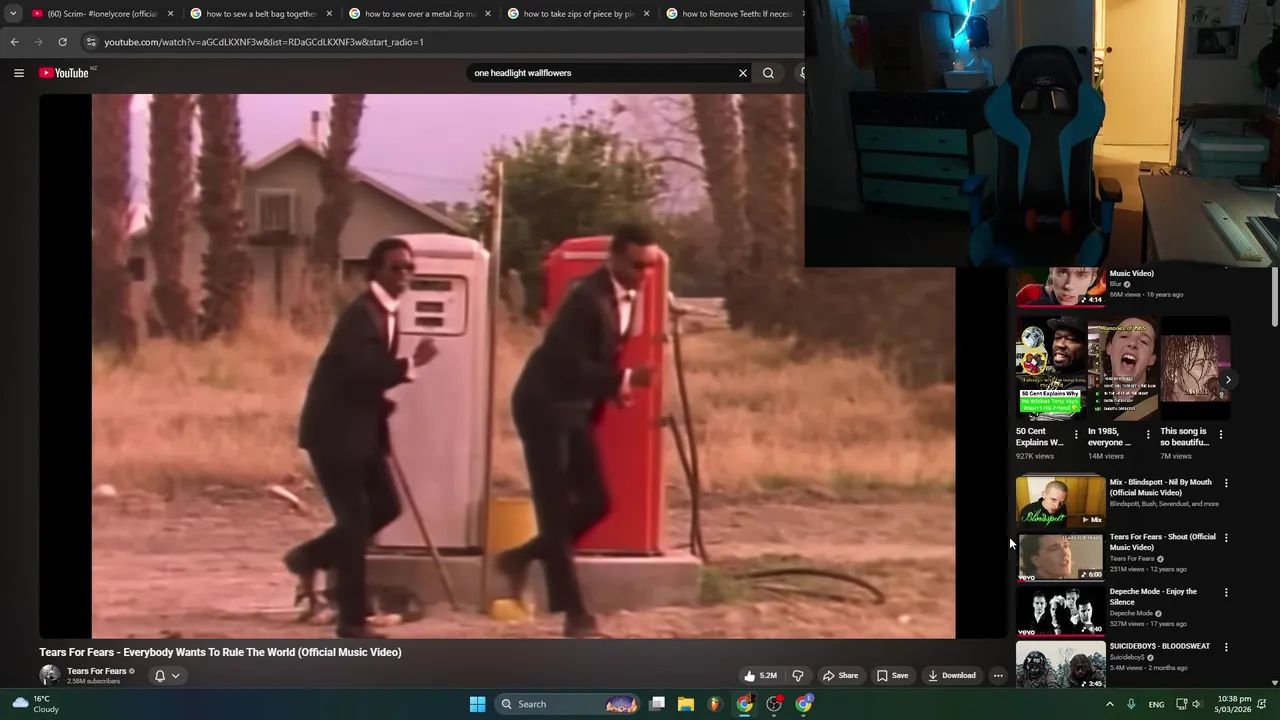Open the 'In 1985, everyone' short
This screenshot has width=1280, height=720.
[x=1122, y=367]
